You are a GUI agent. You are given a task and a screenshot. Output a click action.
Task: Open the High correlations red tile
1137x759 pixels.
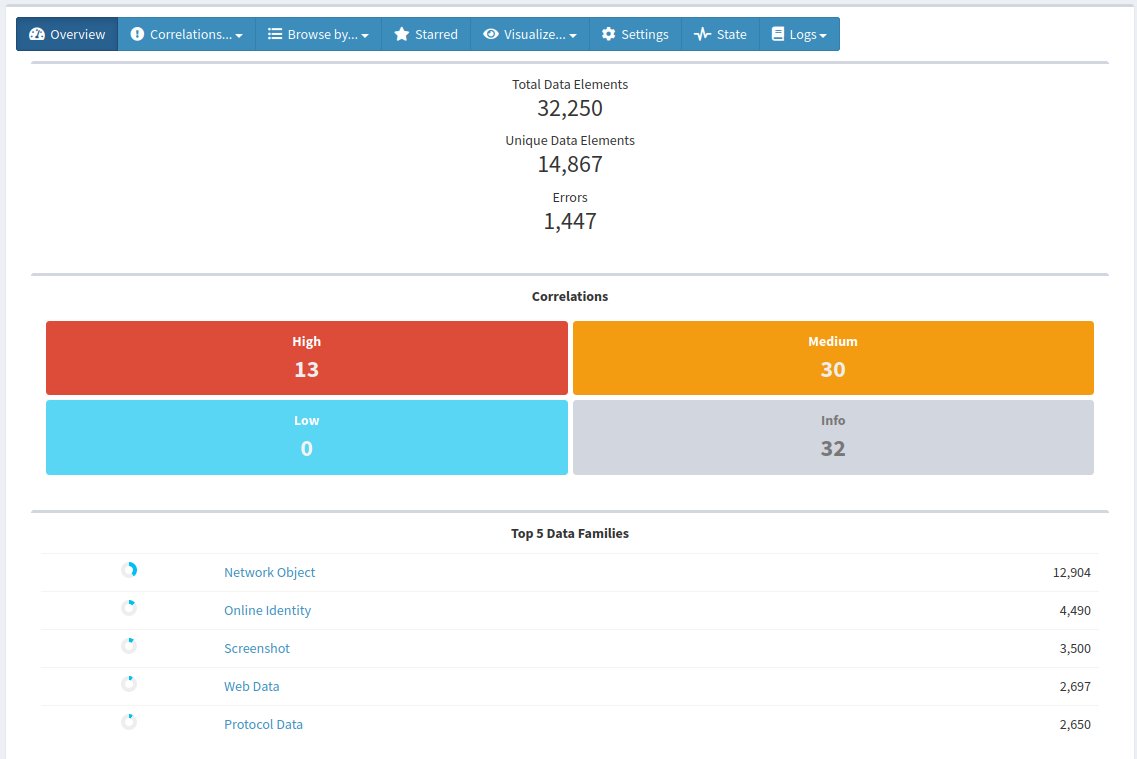[x=307, y=358]
